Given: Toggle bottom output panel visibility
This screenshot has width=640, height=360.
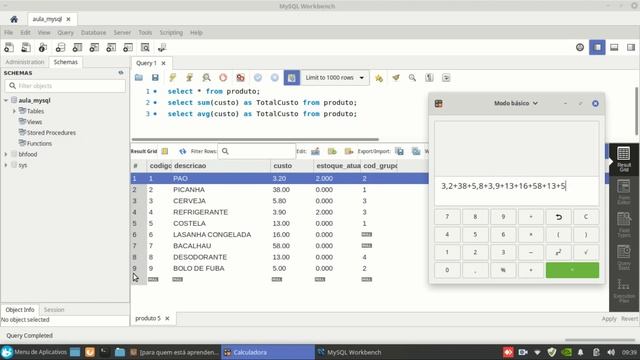Looking at the screenshot, I should (x=614, y=47).
